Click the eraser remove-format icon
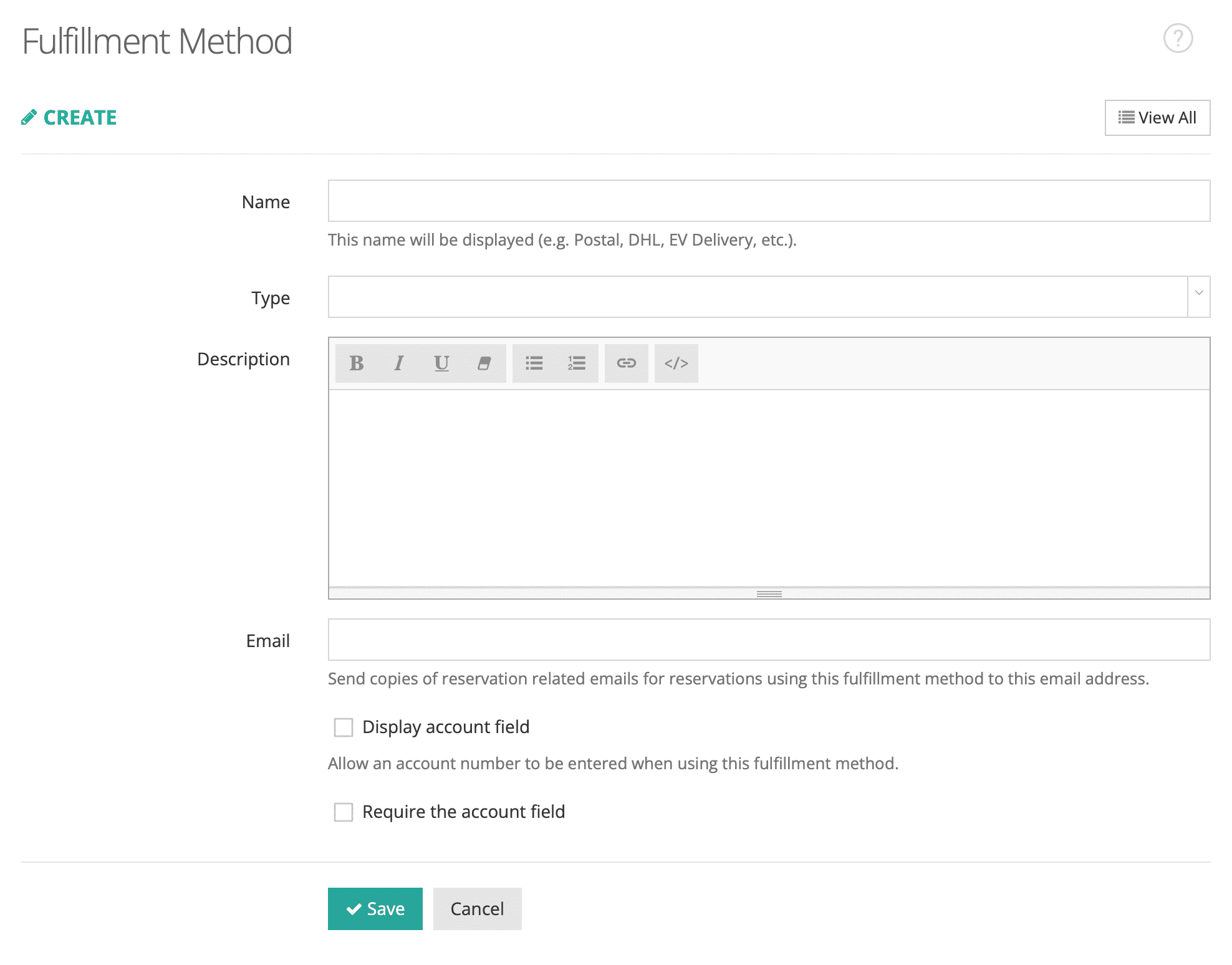This screenshot has width=1232, height=965. (484, 363)
